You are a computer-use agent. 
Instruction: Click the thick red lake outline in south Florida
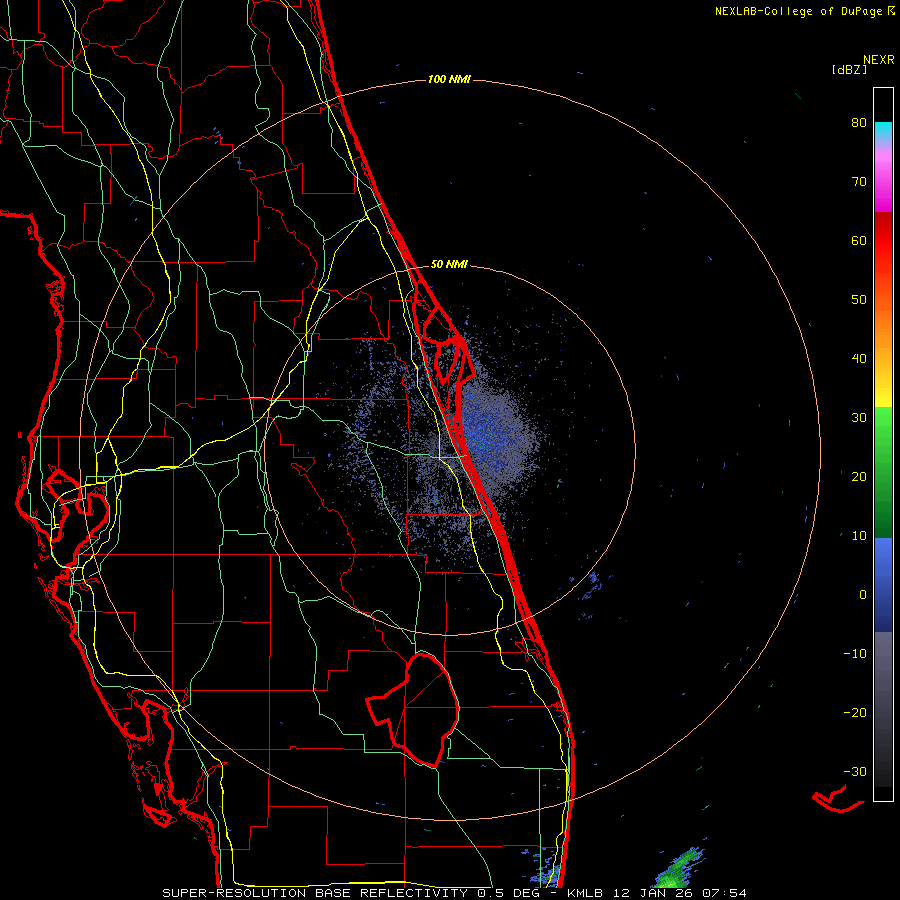coord(413,709)
